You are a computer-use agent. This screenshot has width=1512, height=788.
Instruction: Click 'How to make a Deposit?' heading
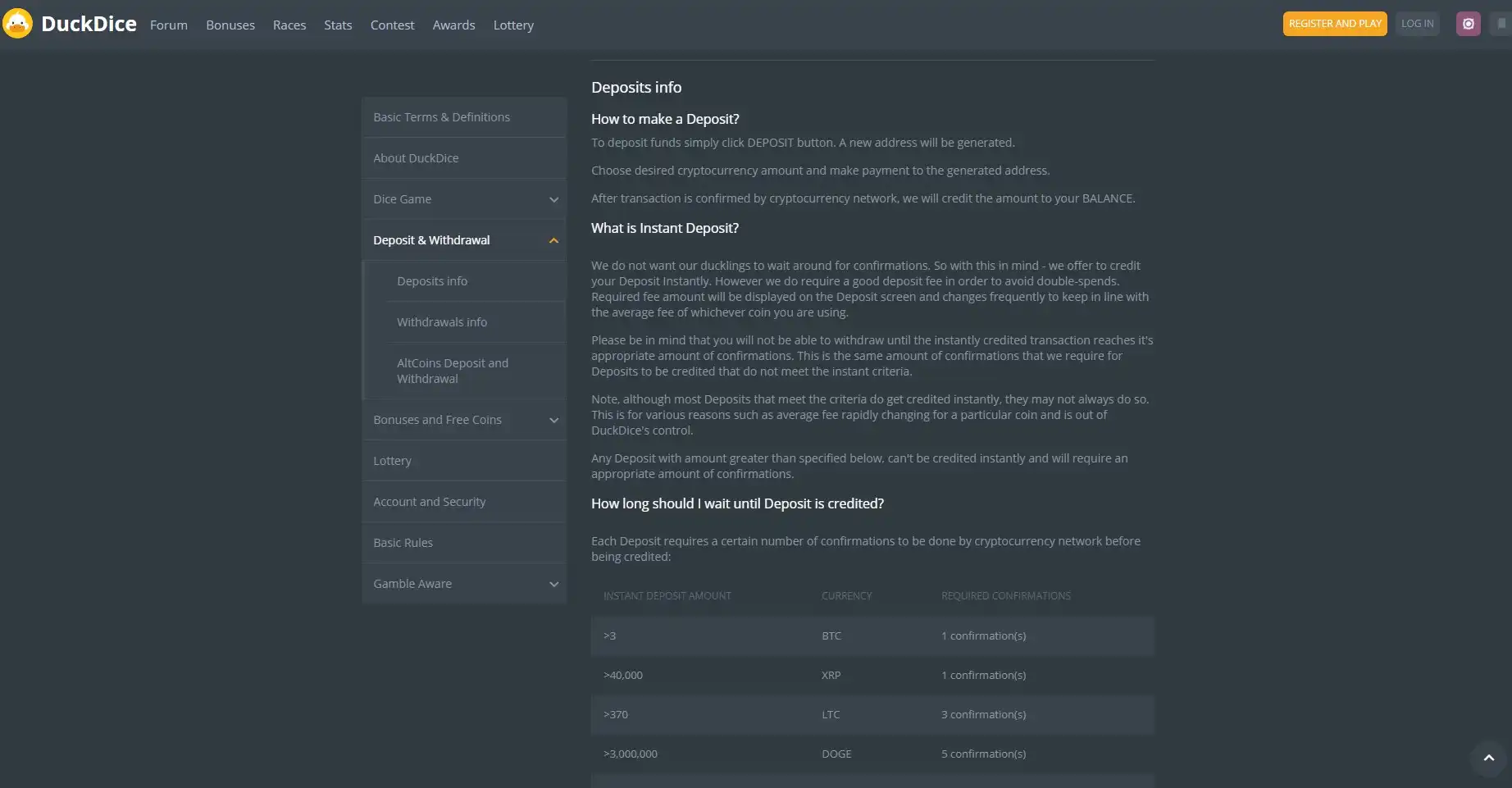[x=665, y=119]
